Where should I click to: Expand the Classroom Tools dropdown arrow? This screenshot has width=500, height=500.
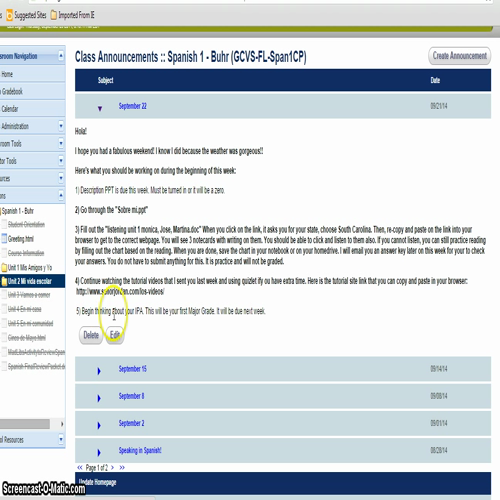coord(61,143)
